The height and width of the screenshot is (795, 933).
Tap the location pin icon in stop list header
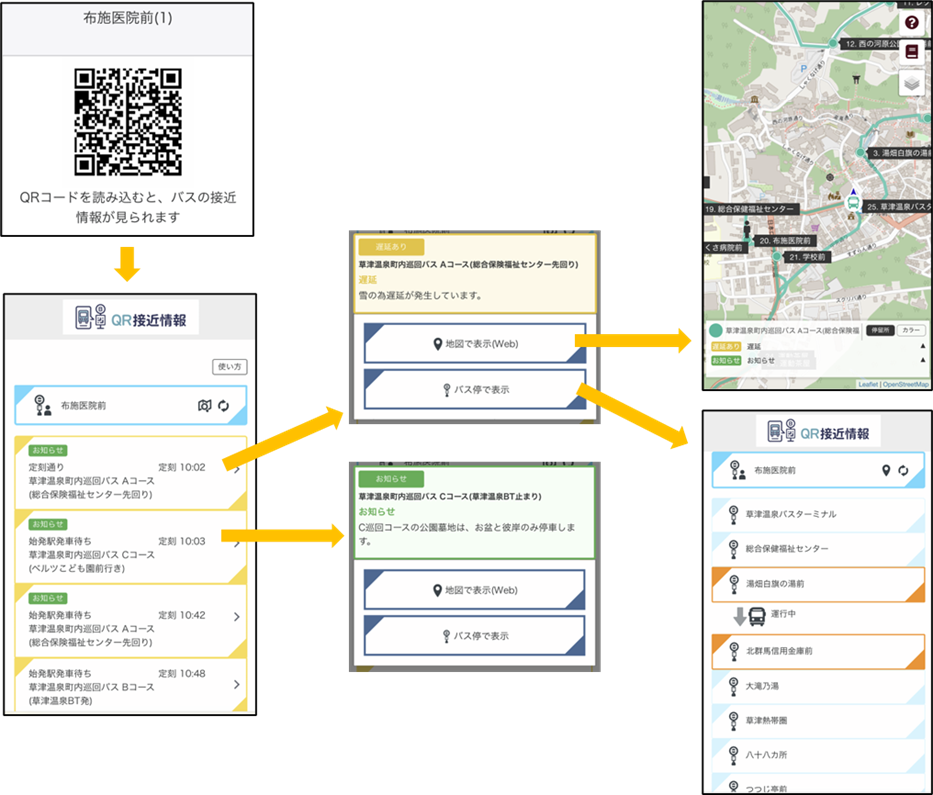886,470
